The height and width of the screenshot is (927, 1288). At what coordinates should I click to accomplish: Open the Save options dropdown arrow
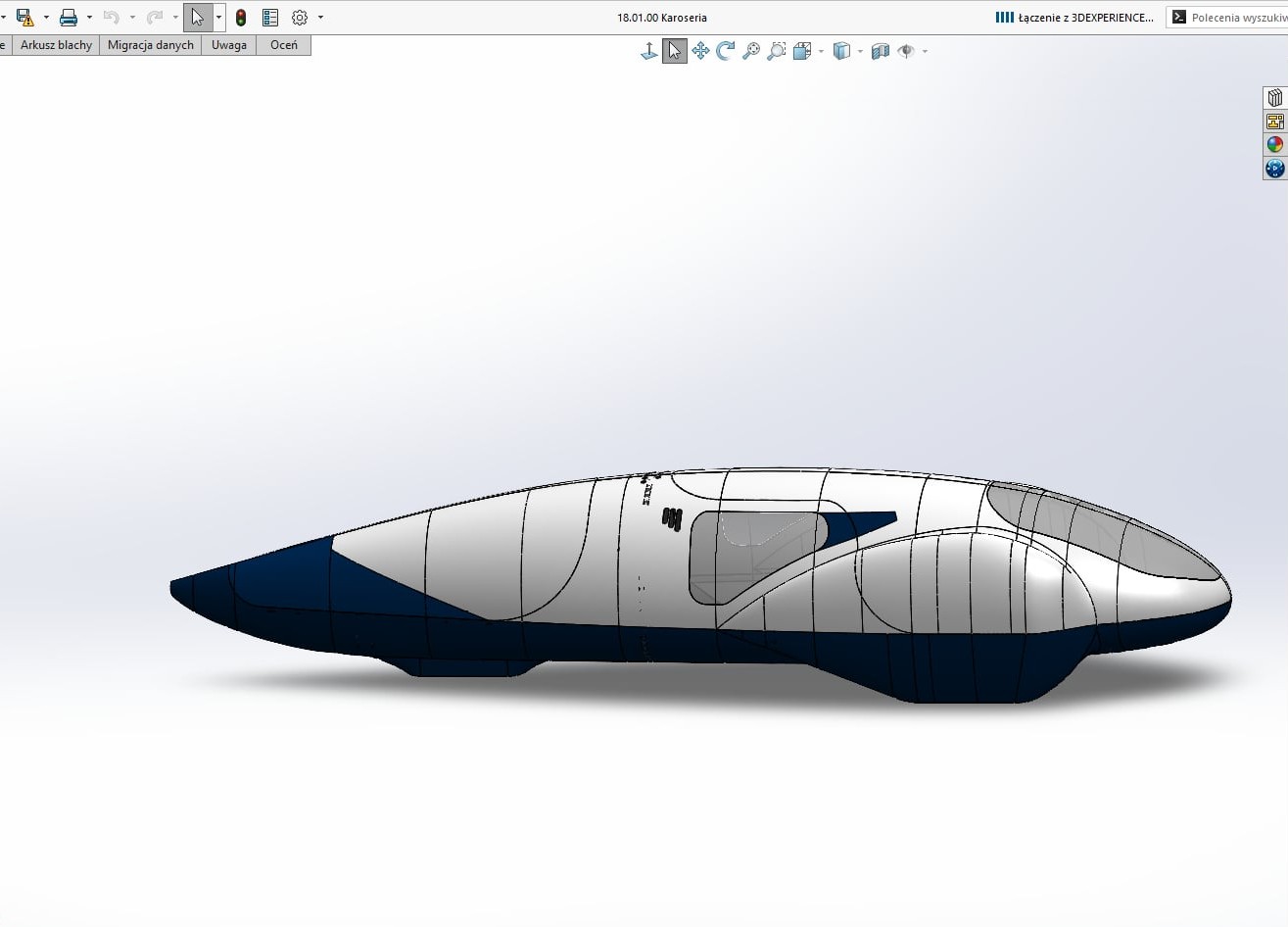click(45, 17)
